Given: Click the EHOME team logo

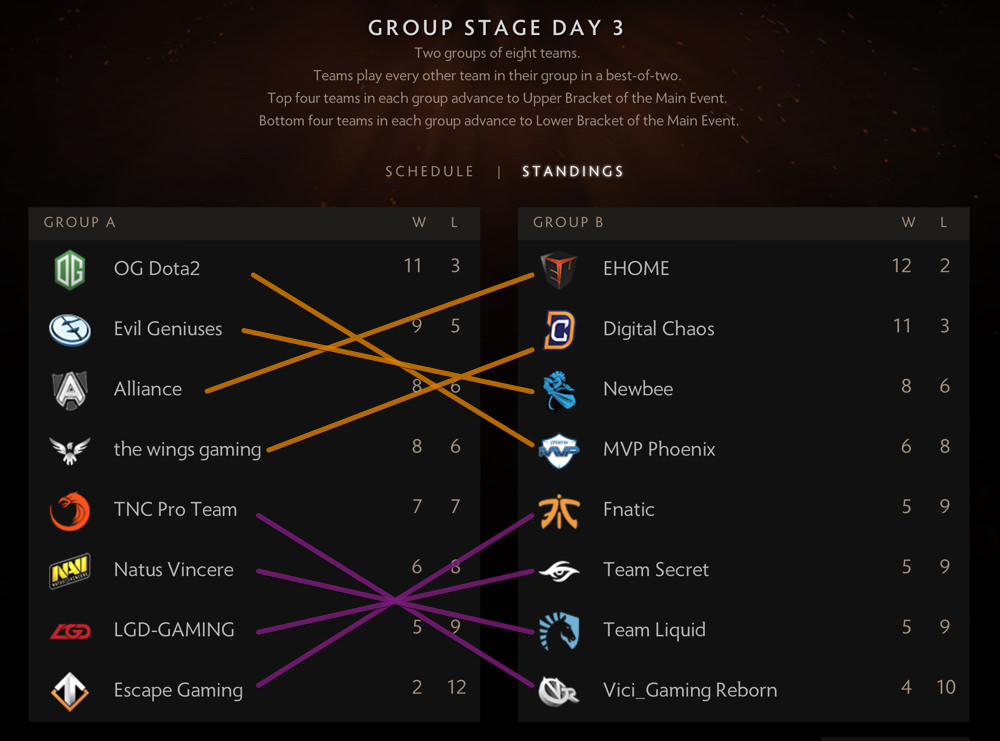Looking at the screenshot, I should (x=558, y=268).
